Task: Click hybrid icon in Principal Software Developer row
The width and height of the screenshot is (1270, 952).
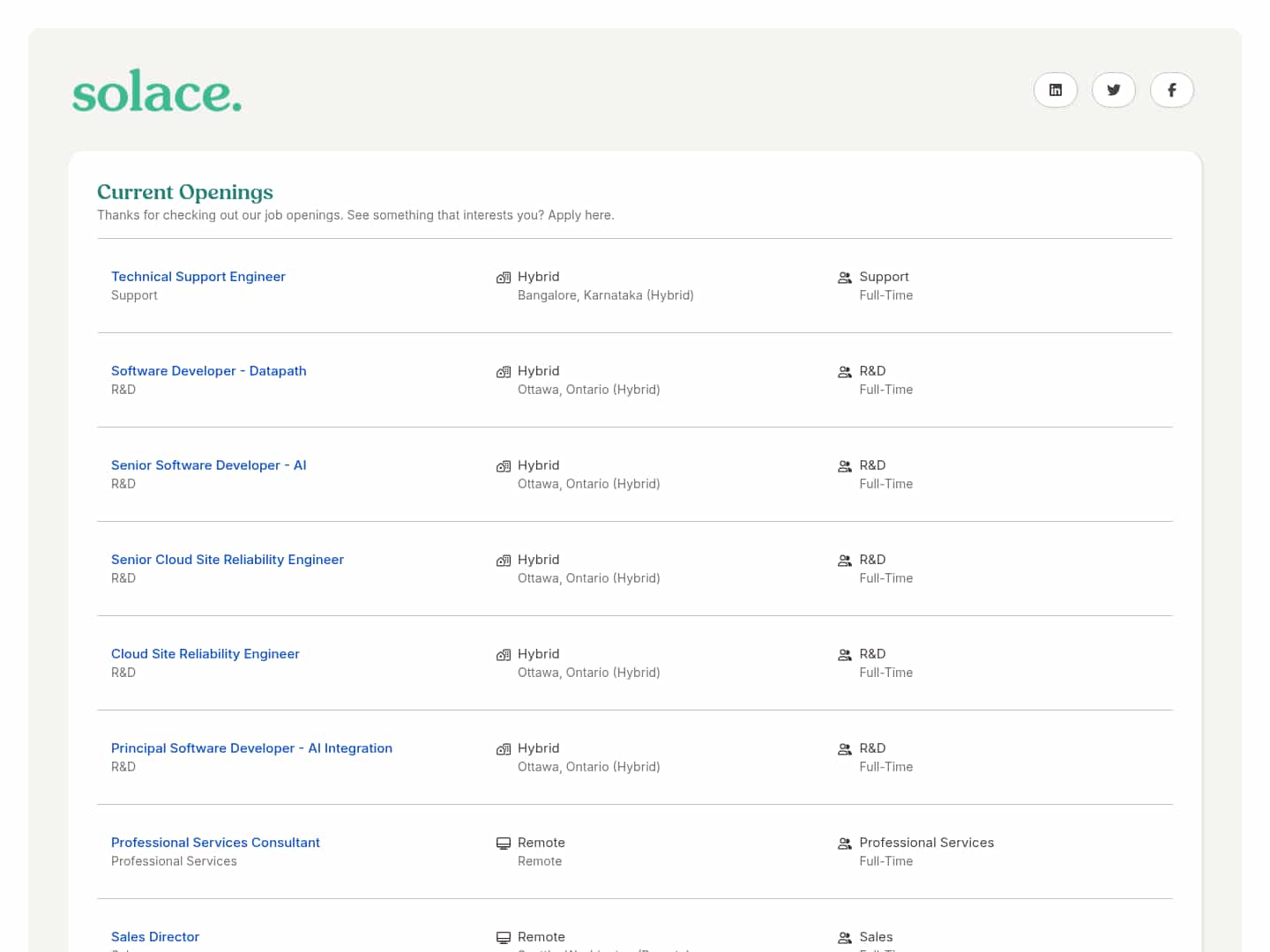Action: (x=504, y=749)
